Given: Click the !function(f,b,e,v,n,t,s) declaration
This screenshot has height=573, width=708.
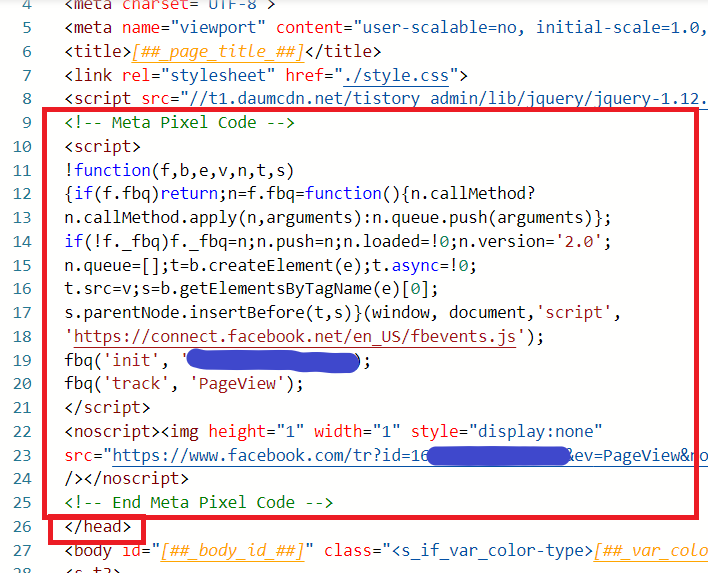Looking at the screenshot, I should (179, 170).
